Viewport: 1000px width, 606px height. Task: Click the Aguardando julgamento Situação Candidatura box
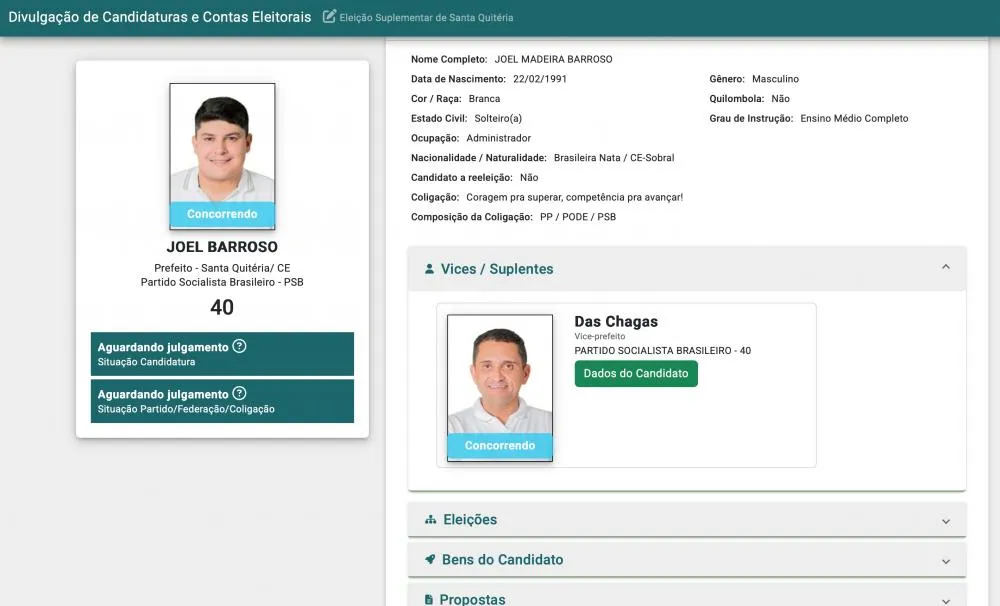pyautogui.click(x=222, y=354)
